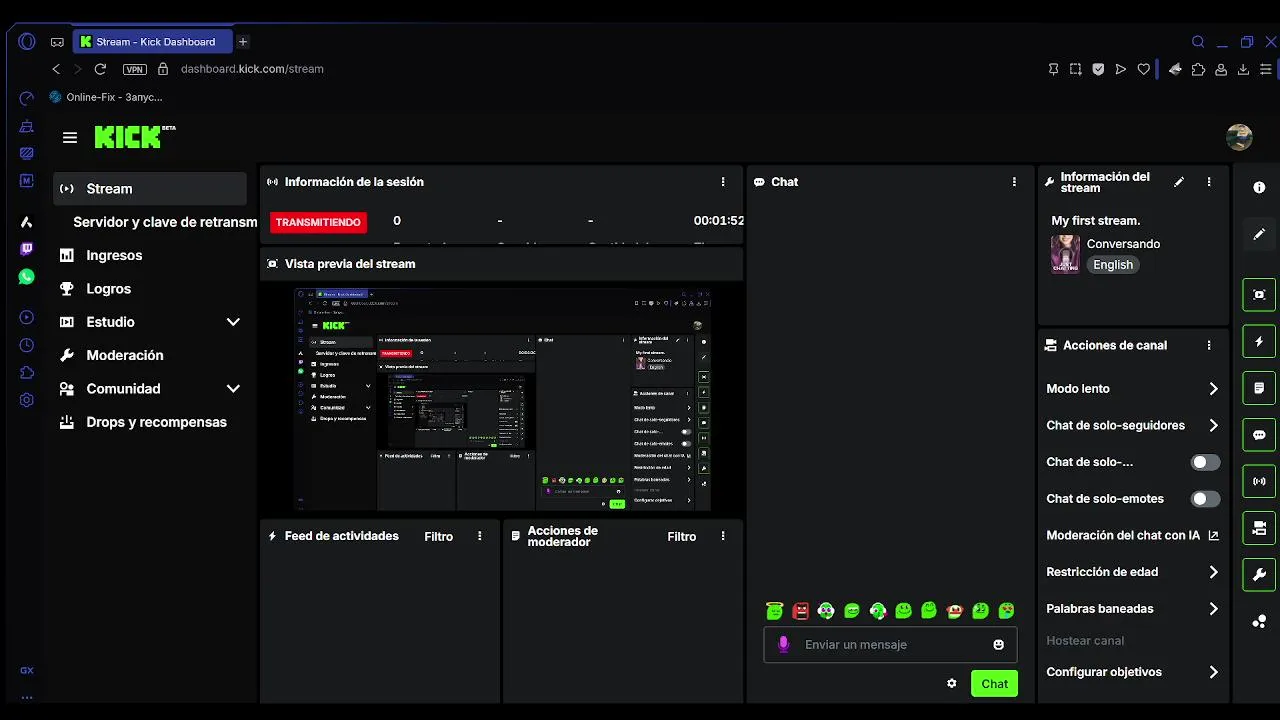Toggle Chat de solo-... switch
Image resolution: width=1280 pixels, height=720 pixels.
point(1205,462)
